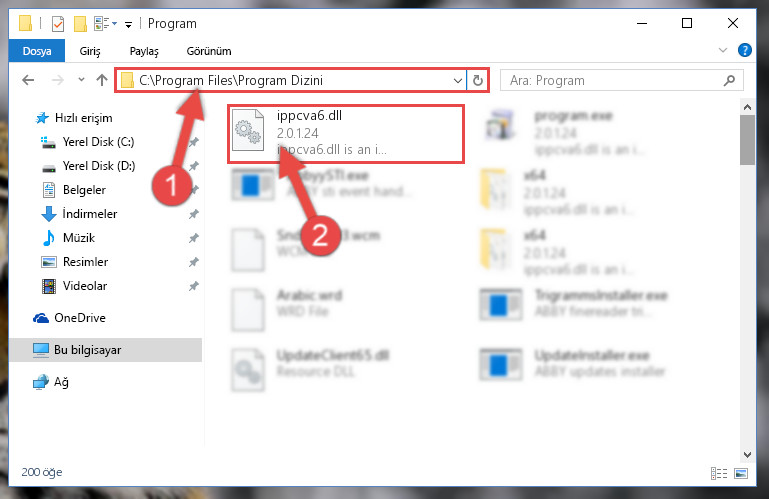Viewport: 769px width, 499px height.
Task: Click the vertical scrollbar thumb
Action: click(747, 140)
